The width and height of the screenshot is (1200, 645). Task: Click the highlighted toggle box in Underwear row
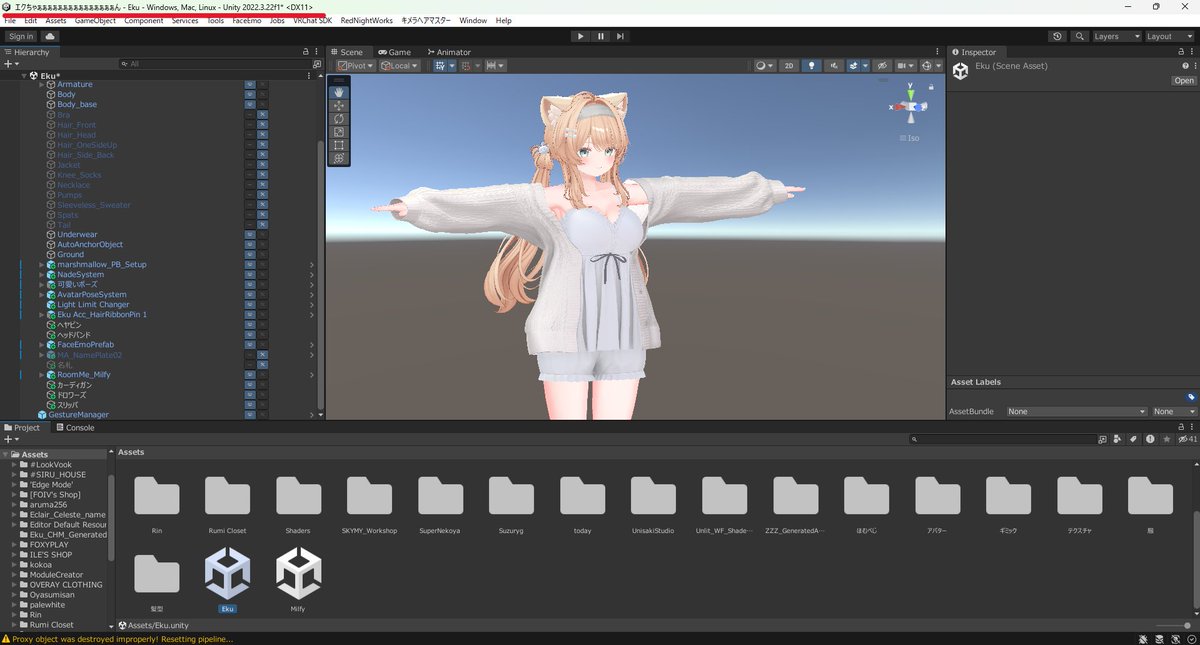(x=249, y=235)
